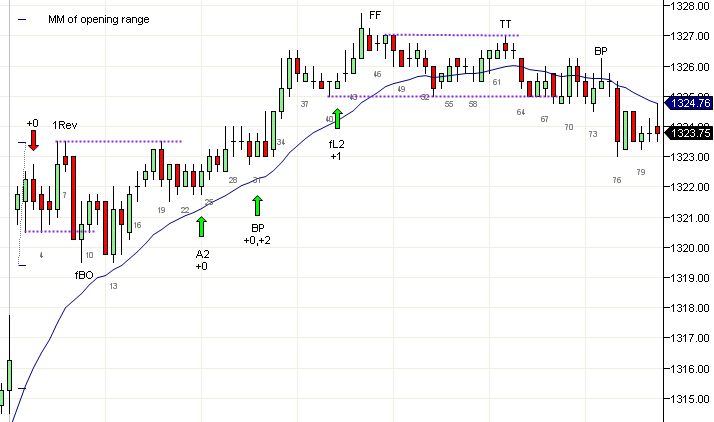Click bar number 79 label

point(641,172)
